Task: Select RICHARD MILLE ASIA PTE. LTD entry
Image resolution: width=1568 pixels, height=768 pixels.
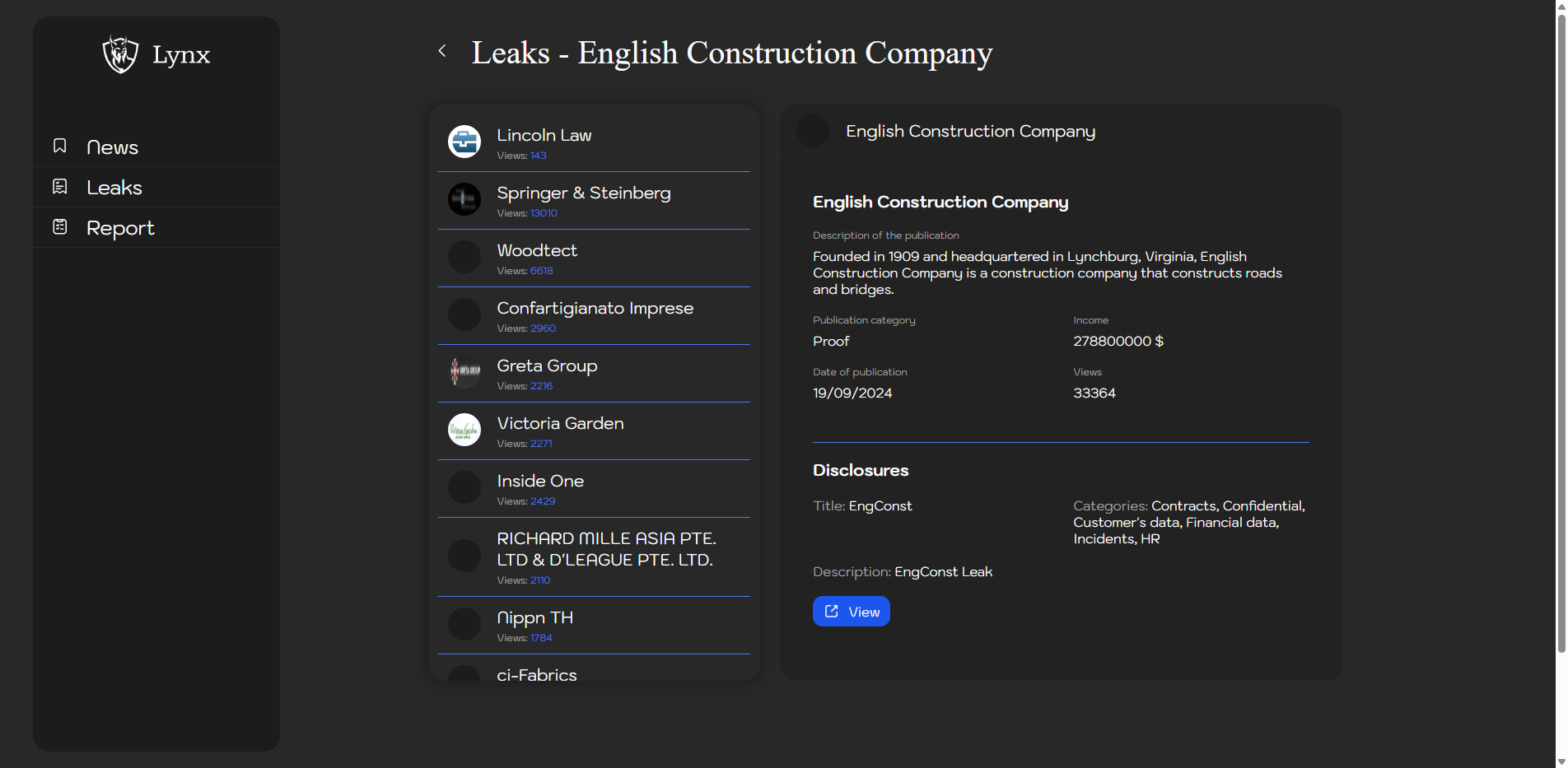Action: click(605, 549)
